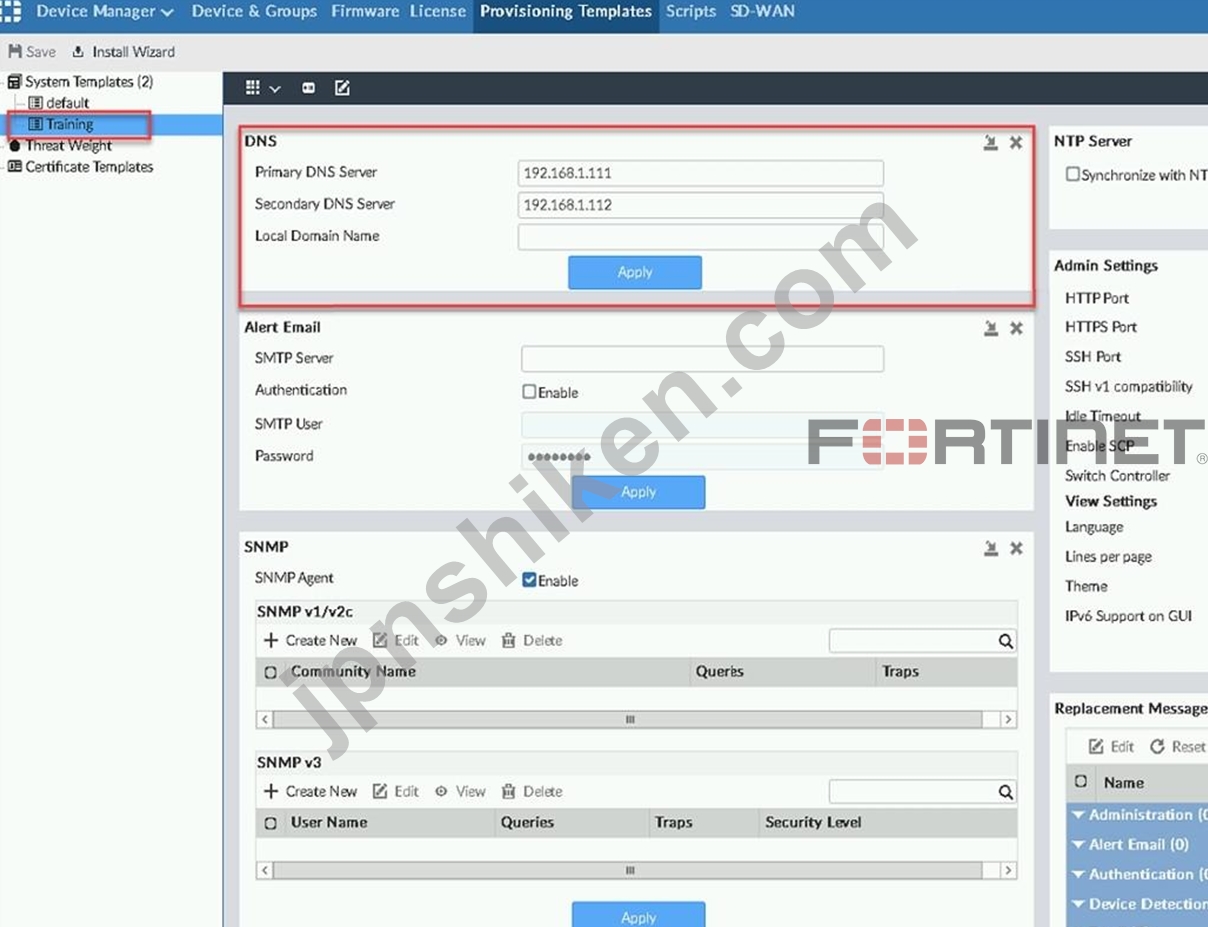Image resolution: width=1208 pixels, height=927 pixels.
Task: Apply the SNMP settings
Action: 638,916
